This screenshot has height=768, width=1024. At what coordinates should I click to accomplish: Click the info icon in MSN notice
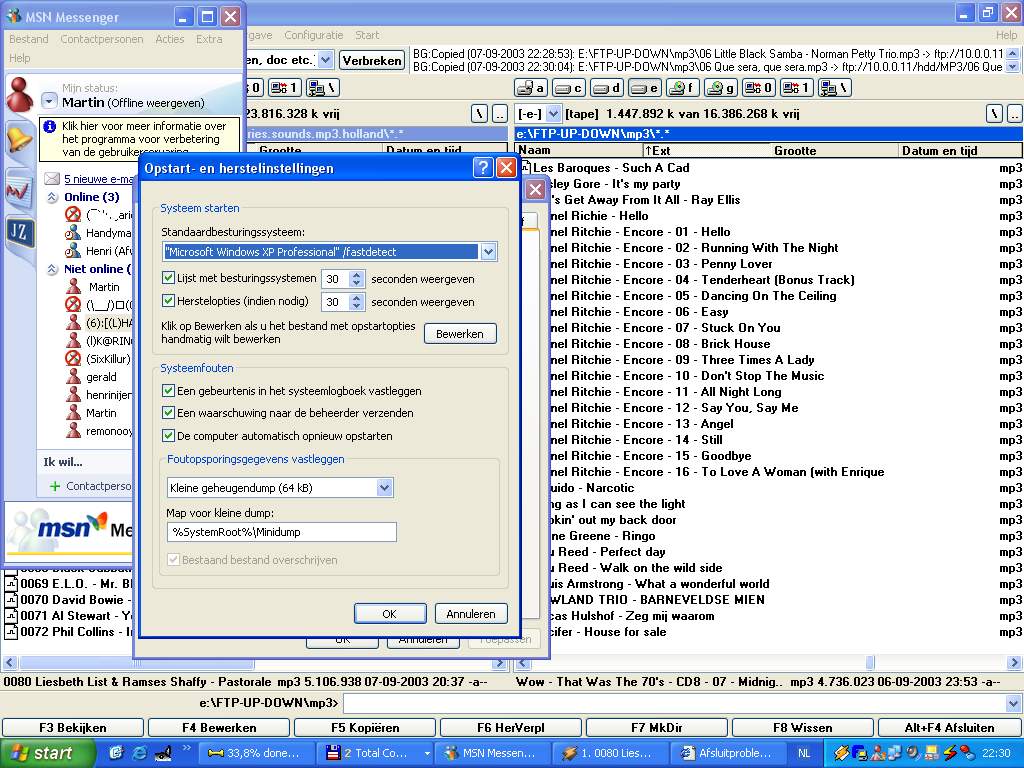click(50, 127)
